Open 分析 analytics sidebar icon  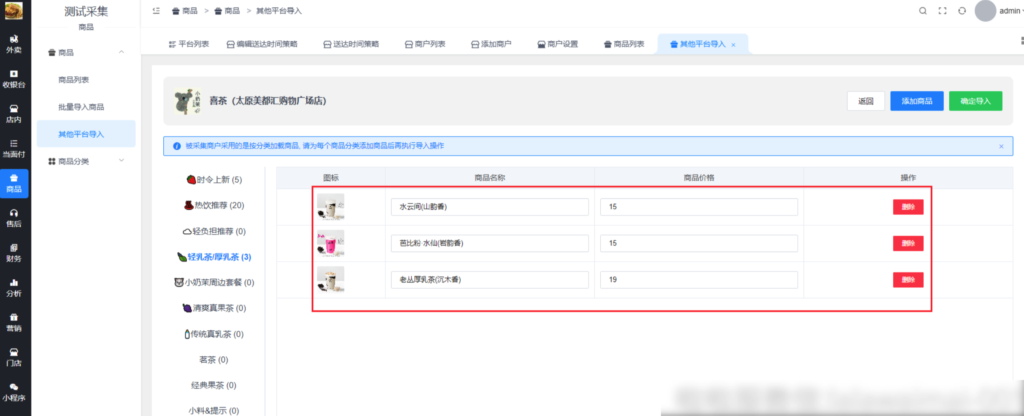click(14, 287)
